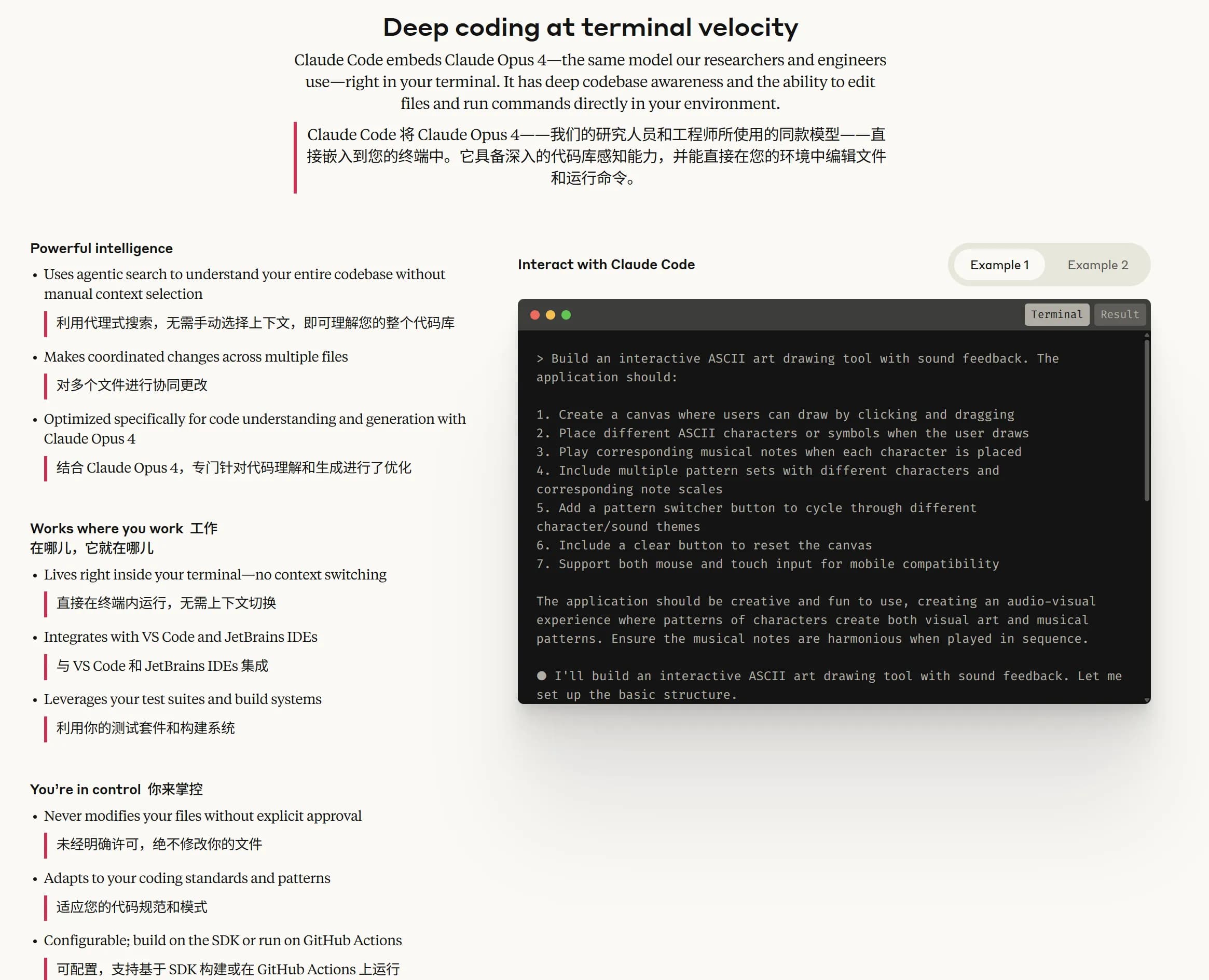Screen dimensions: 1209x980
Task: Select Example 1
Action: tap(999, 265)
